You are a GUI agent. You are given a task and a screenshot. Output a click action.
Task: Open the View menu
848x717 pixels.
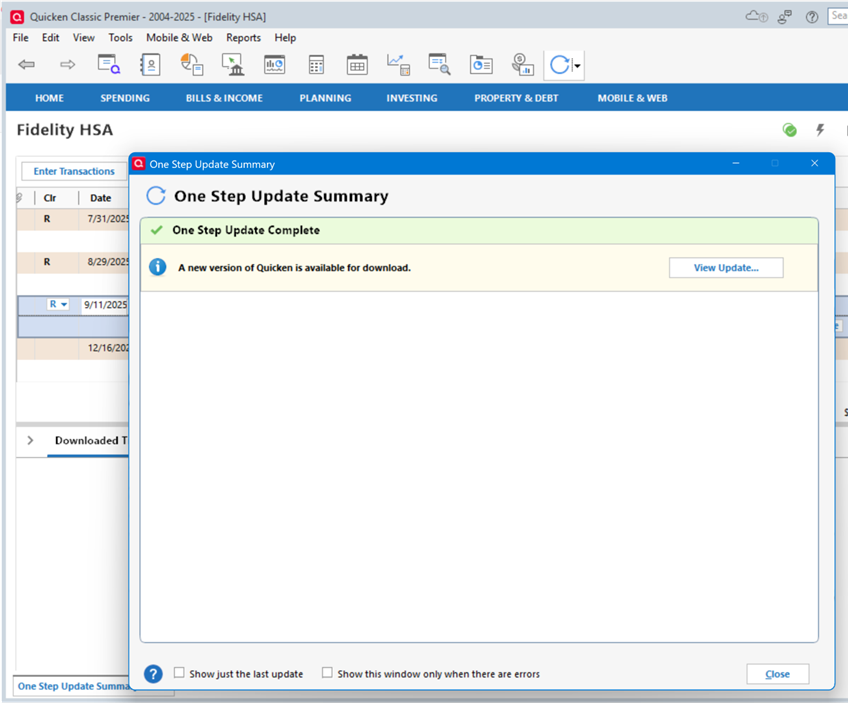coord(84,38)
